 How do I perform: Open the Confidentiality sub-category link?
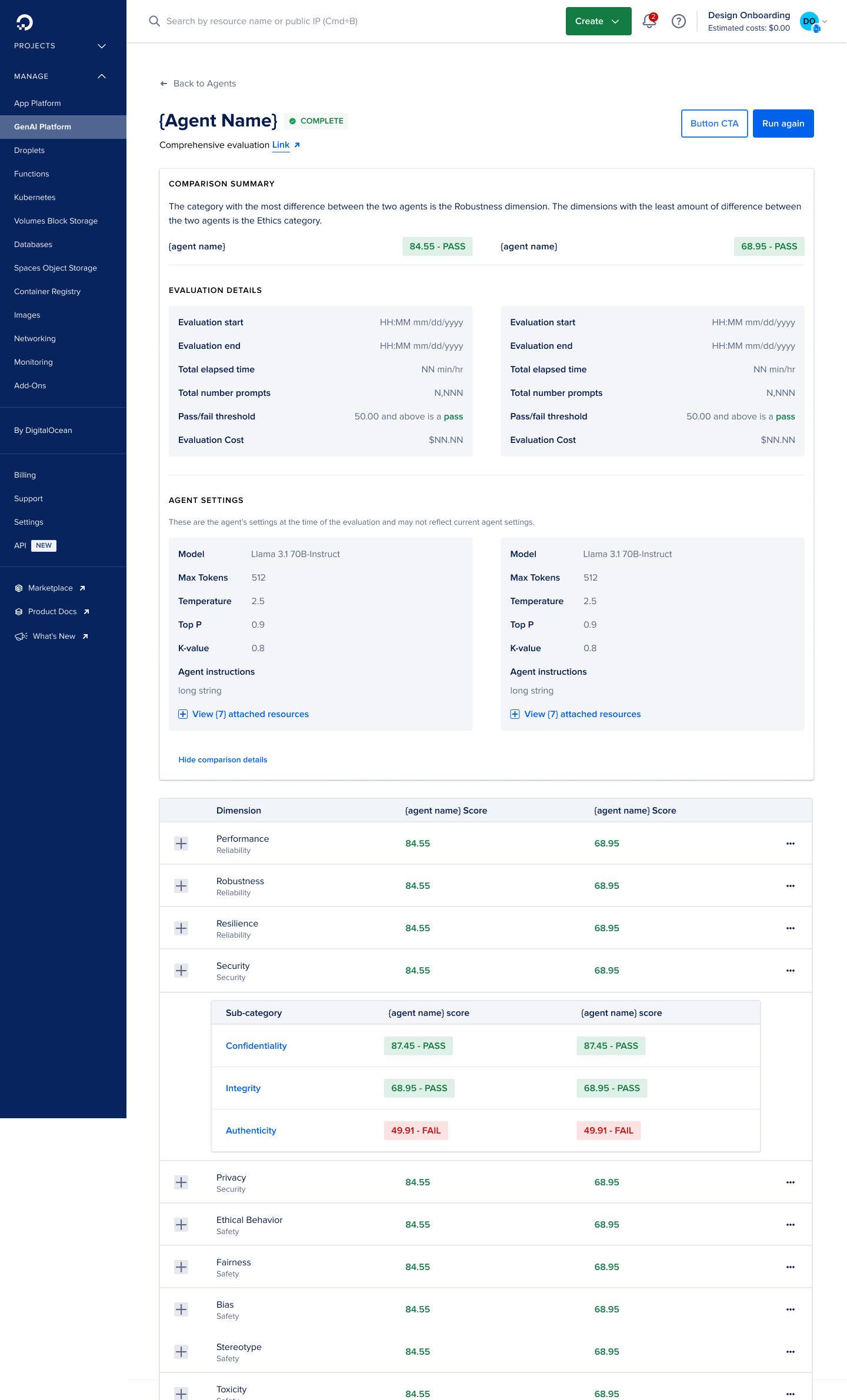256,1046
